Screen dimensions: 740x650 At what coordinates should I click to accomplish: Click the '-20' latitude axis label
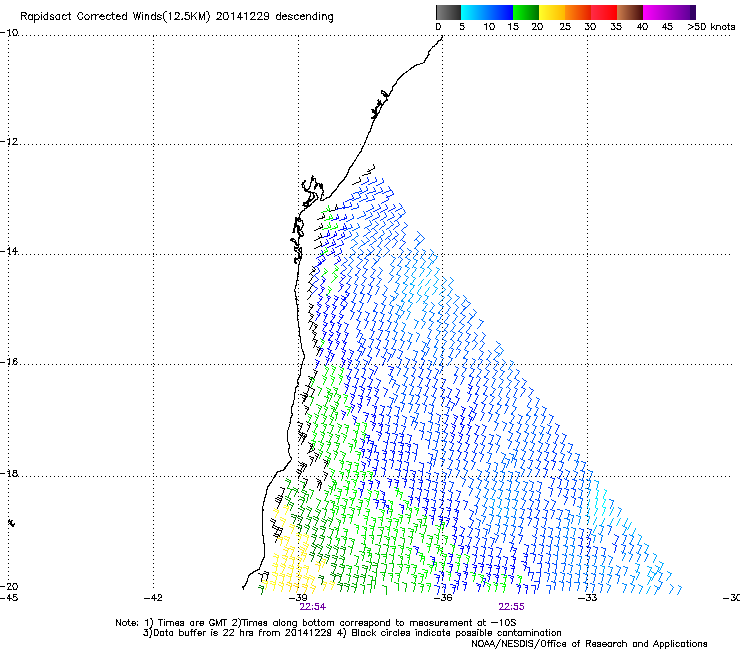coord(9,586)
